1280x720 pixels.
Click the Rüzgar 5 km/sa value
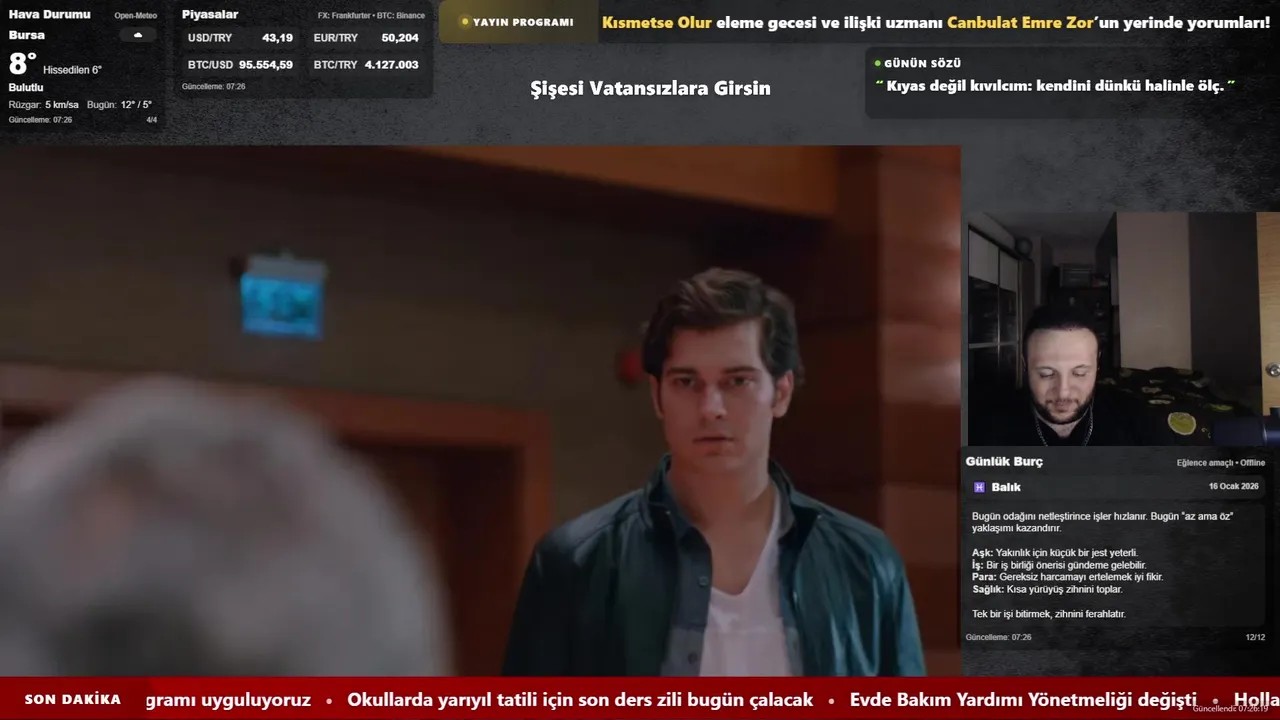[44, 105]
